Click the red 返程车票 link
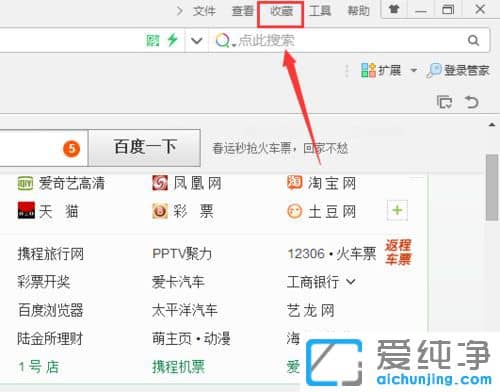Viewport: 500px width, 392px height. tap(398, 252)
